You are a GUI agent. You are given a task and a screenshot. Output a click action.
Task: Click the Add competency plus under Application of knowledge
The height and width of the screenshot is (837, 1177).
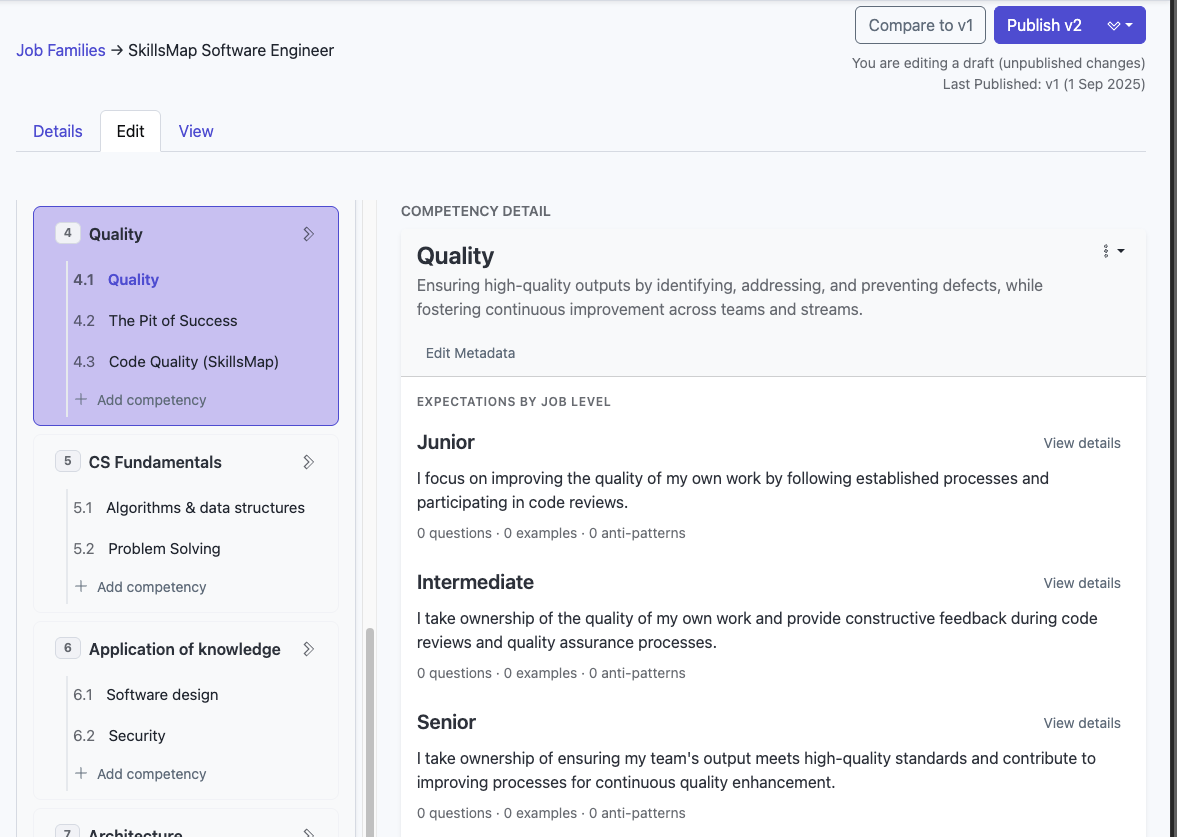coord(82,773)
